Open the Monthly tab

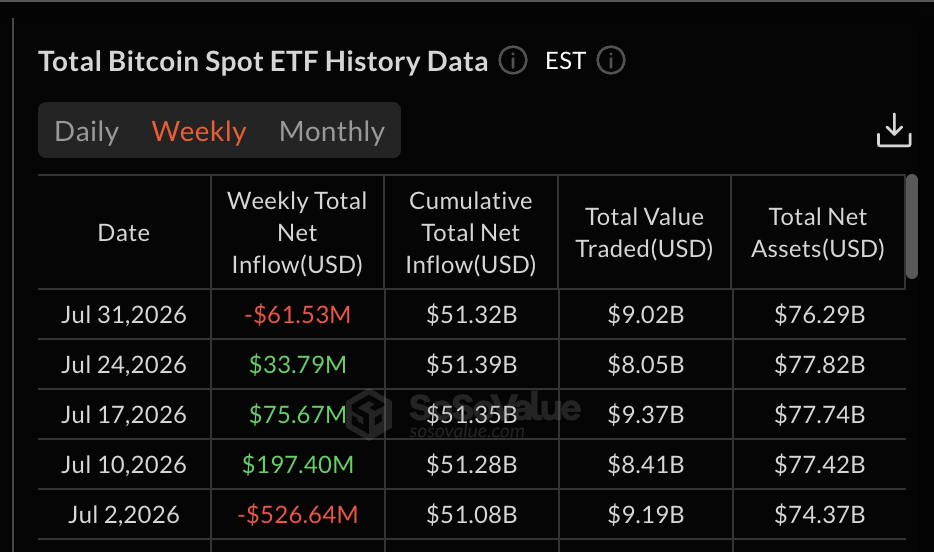pyautogui.click(x=332, y=131)
